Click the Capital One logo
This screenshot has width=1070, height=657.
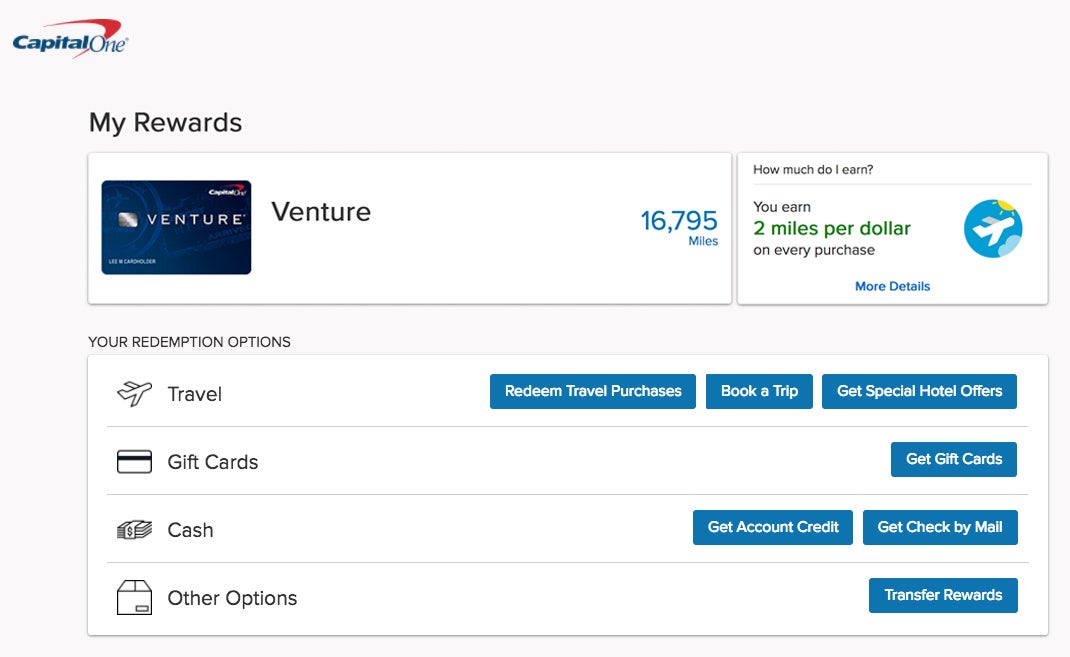point(70,40)
